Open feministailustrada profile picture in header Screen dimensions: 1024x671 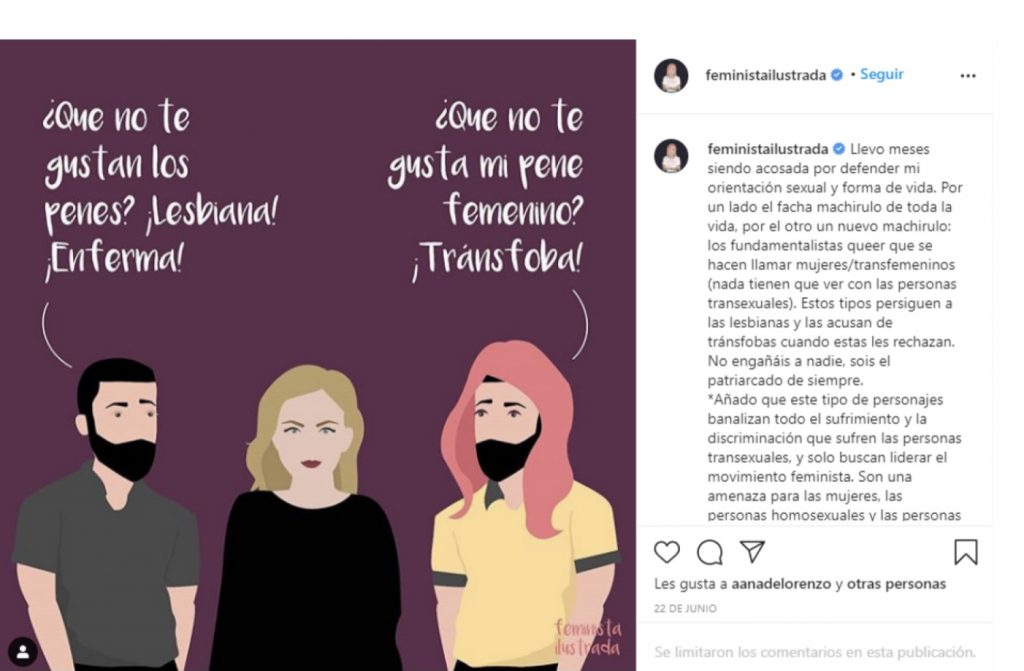pyautogui.click(x=671, y=76)
